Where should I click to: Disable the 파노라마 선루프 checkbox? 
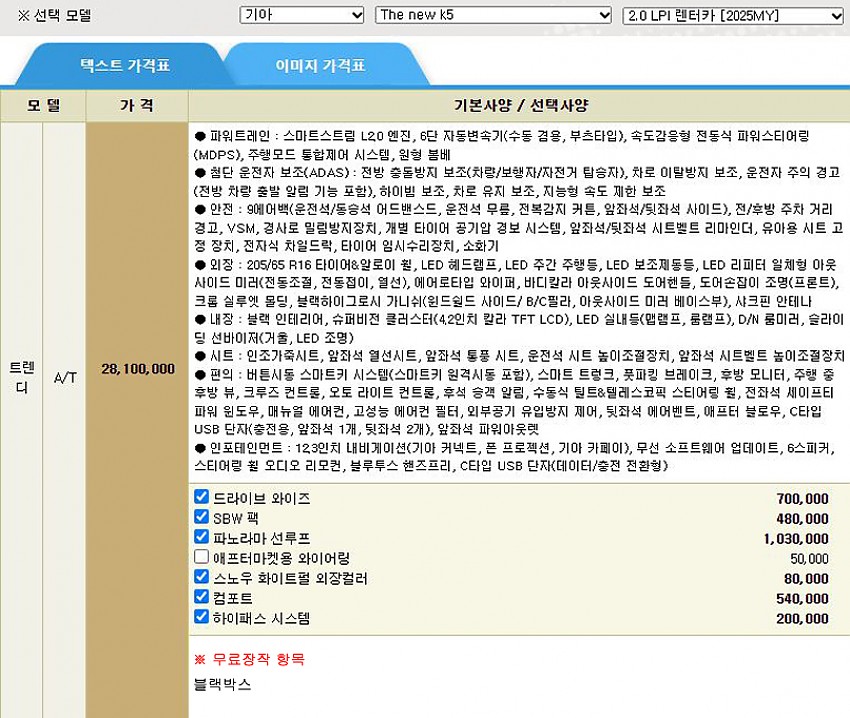click(x=201, y=537)
